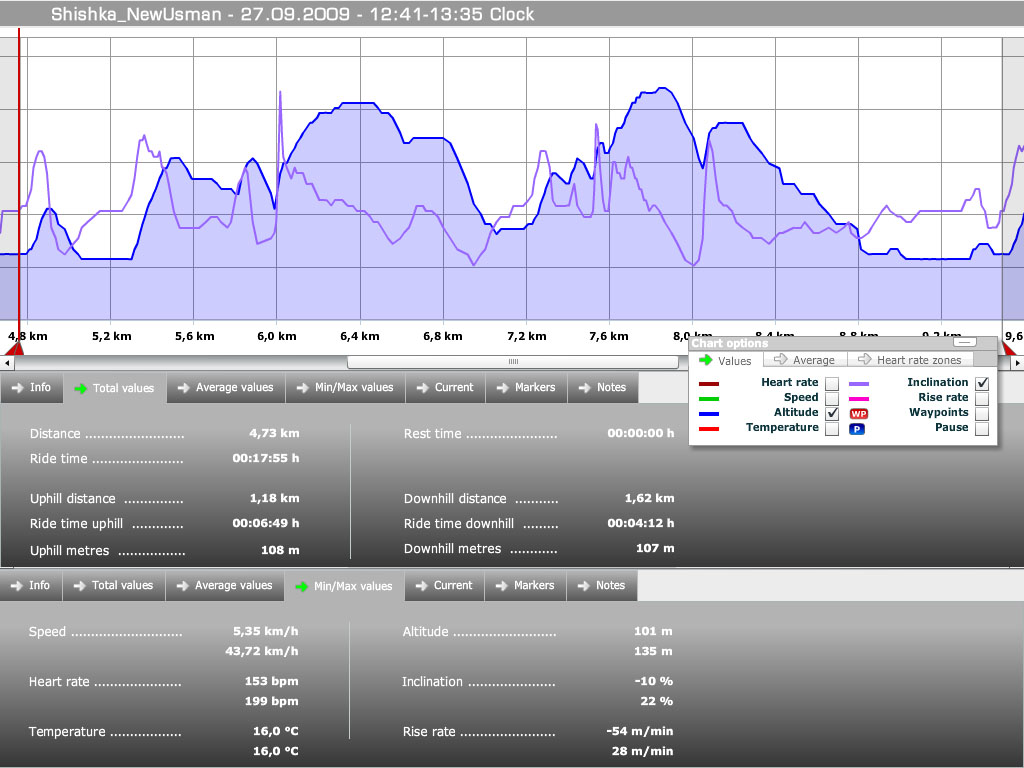The image size is (1024, 768).
Task: Click the scroll right arrow of chart scrollbar
Action: [1017, 363]
